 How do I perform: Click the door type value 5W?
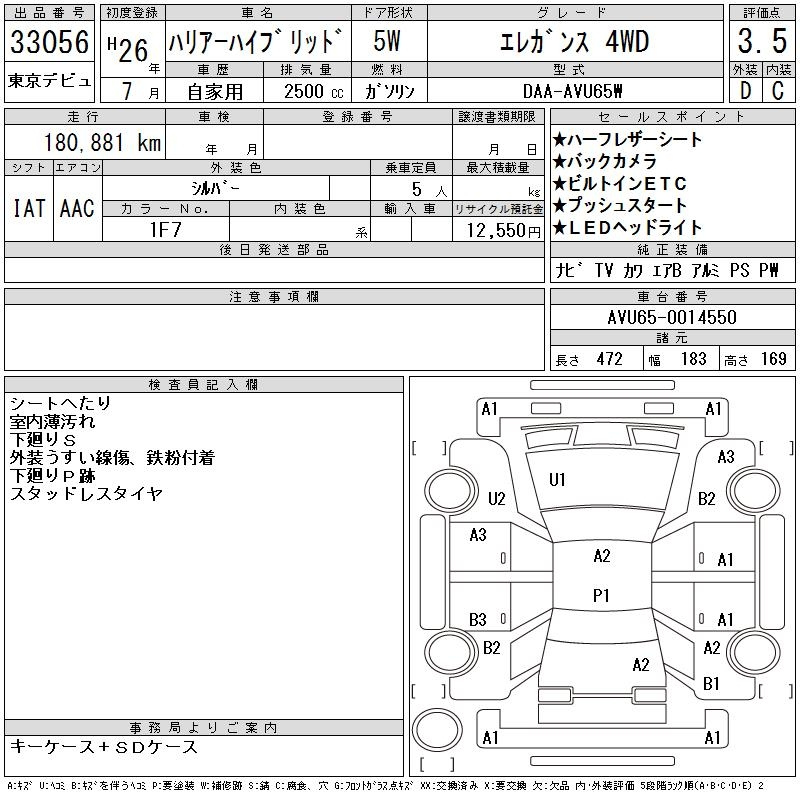point(387,41)
